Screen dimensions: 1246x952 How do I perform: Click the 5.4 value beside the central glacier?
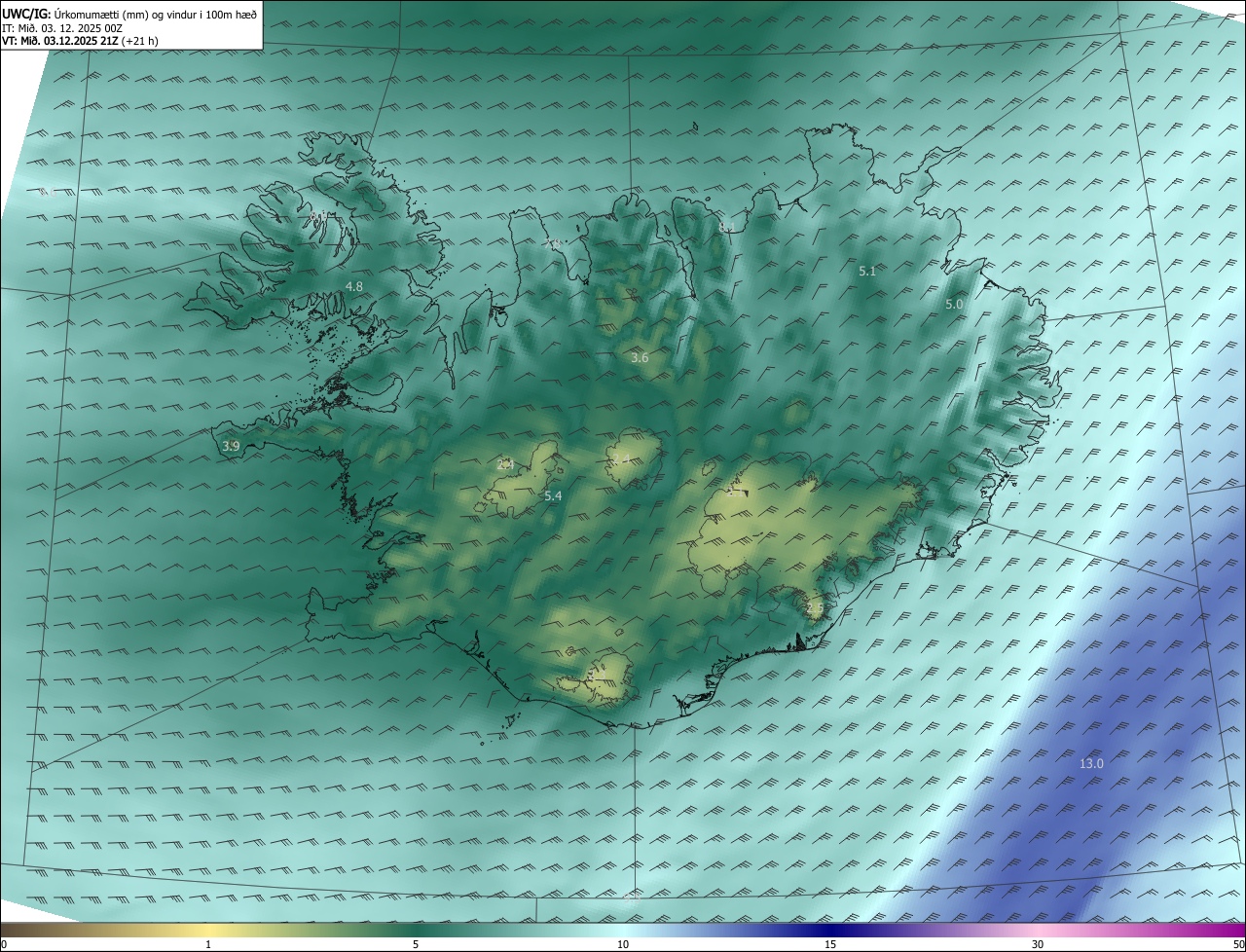(553, 496)
